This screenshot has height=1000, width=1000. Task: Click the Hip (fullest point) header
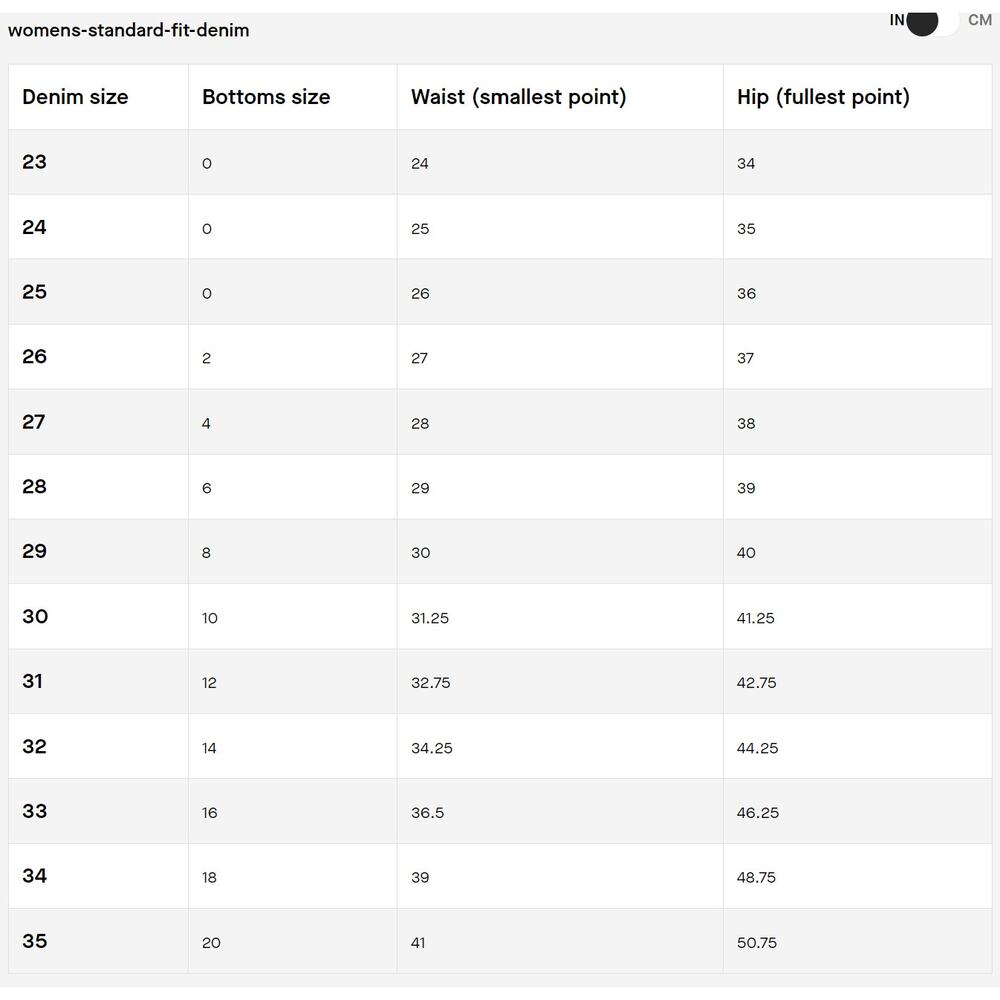[823, 97]
